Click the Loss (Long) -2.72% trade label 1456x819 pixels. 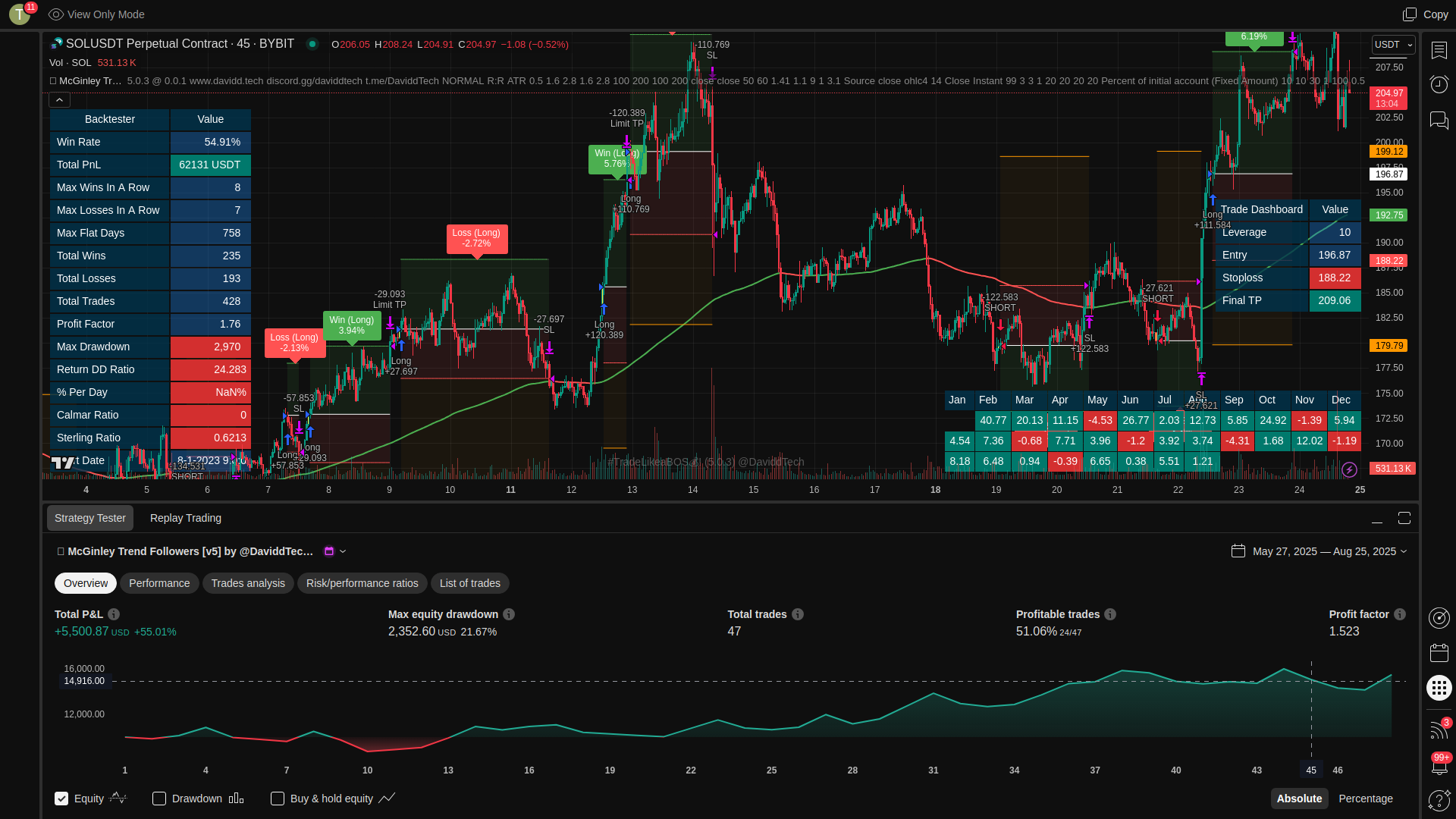[477, 238]
